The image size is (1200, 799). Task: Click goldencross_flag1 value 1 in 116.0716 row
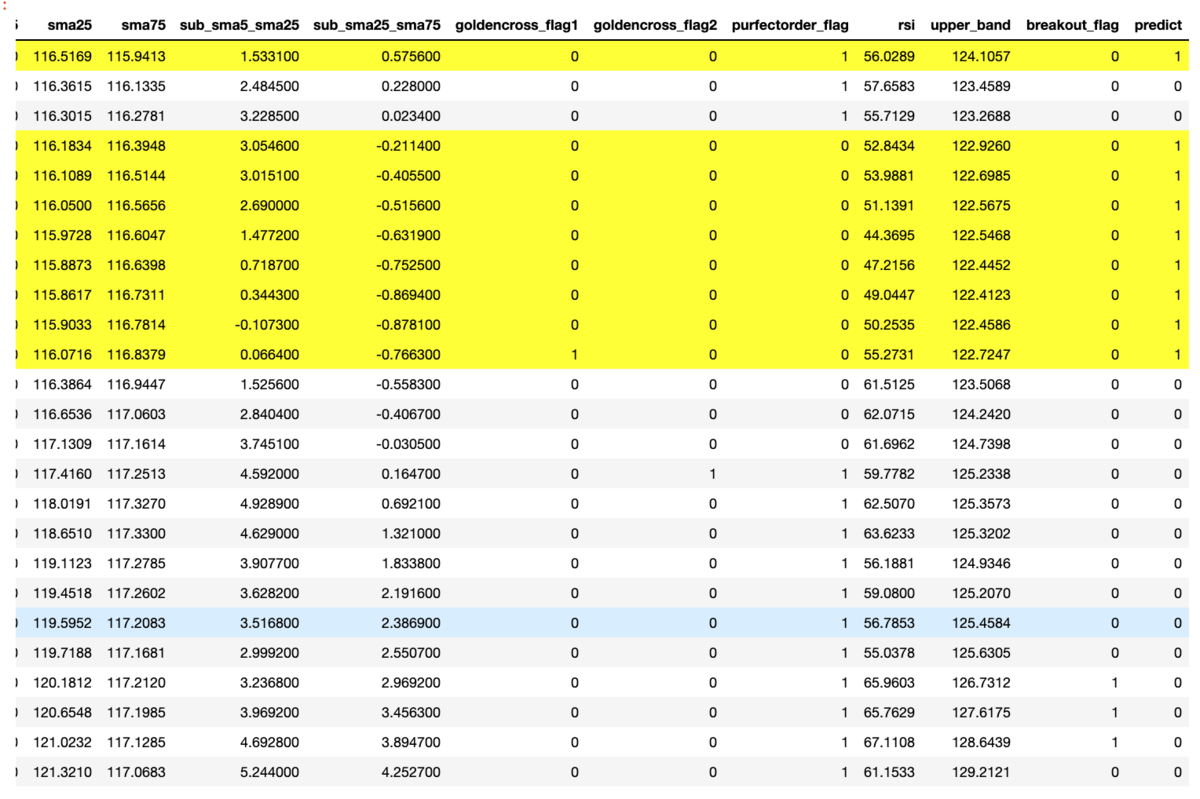click(574, 355)
